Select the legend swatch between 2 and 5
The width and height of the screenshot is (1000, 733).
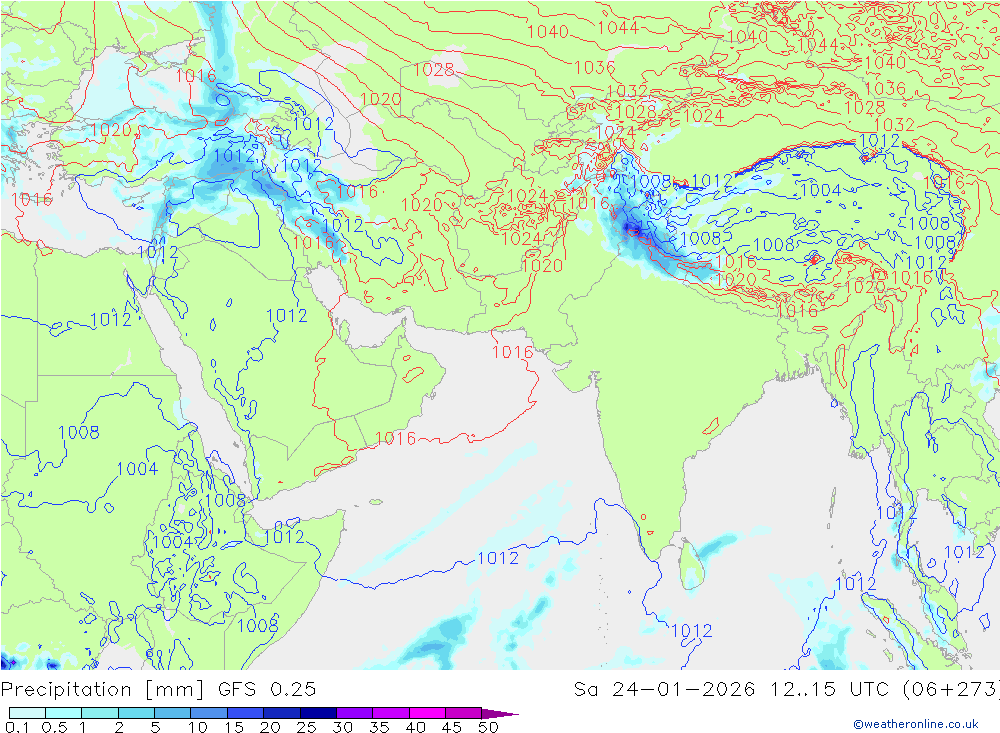pyautogui.click(x=136, y=713)
